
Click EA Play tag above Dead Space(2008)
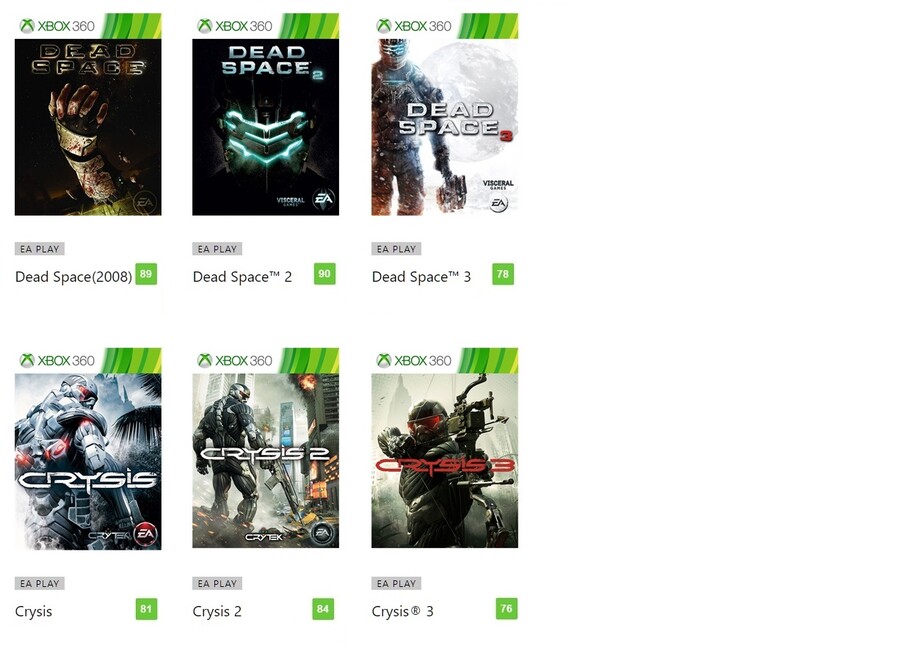pyautogui.click(x=40, y=249)
